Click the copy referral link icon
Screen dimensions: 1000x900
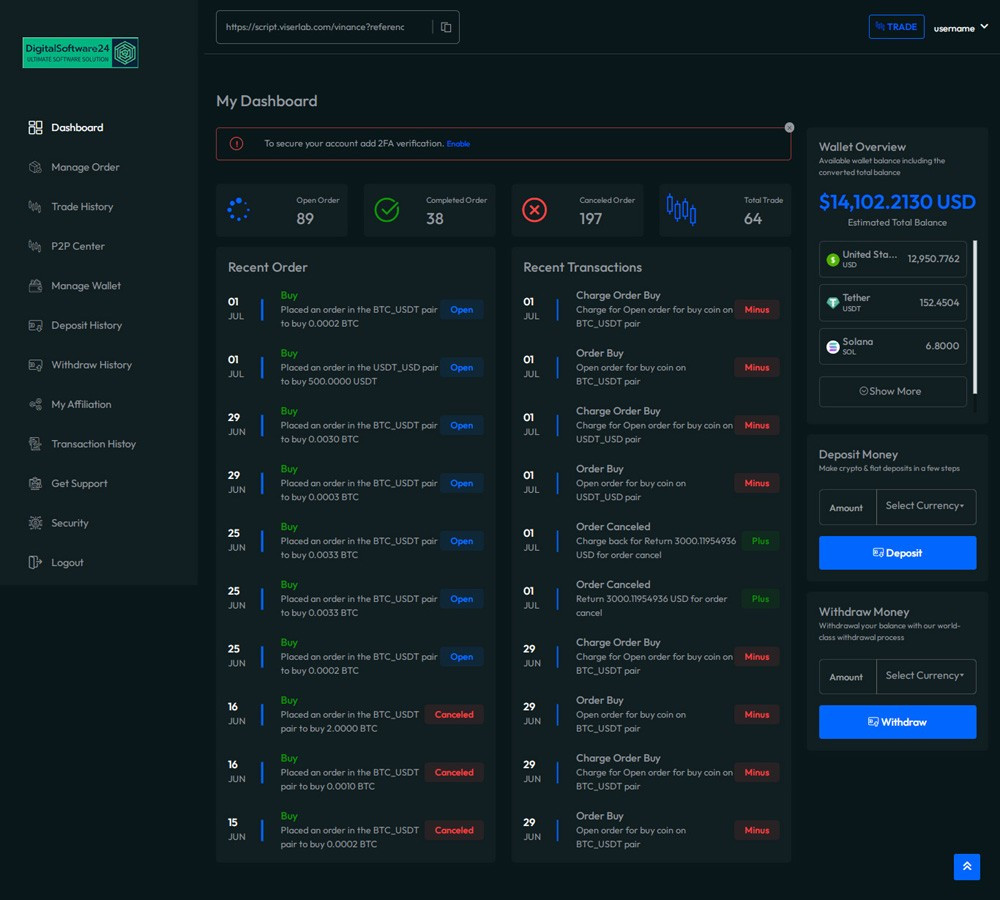click(x=446, y=27)
